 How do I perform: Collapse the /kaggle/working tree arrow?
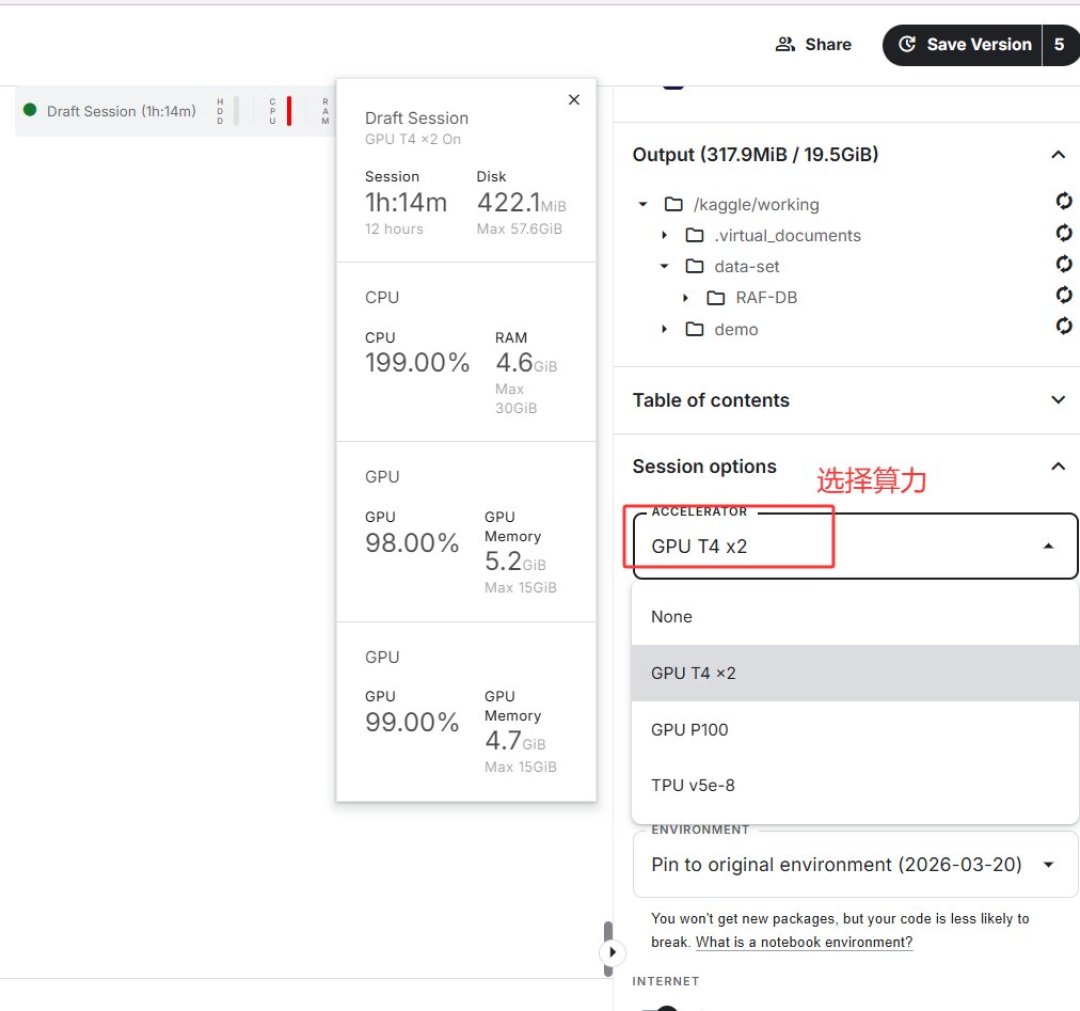pyautogui.click(x=643, y=205)
